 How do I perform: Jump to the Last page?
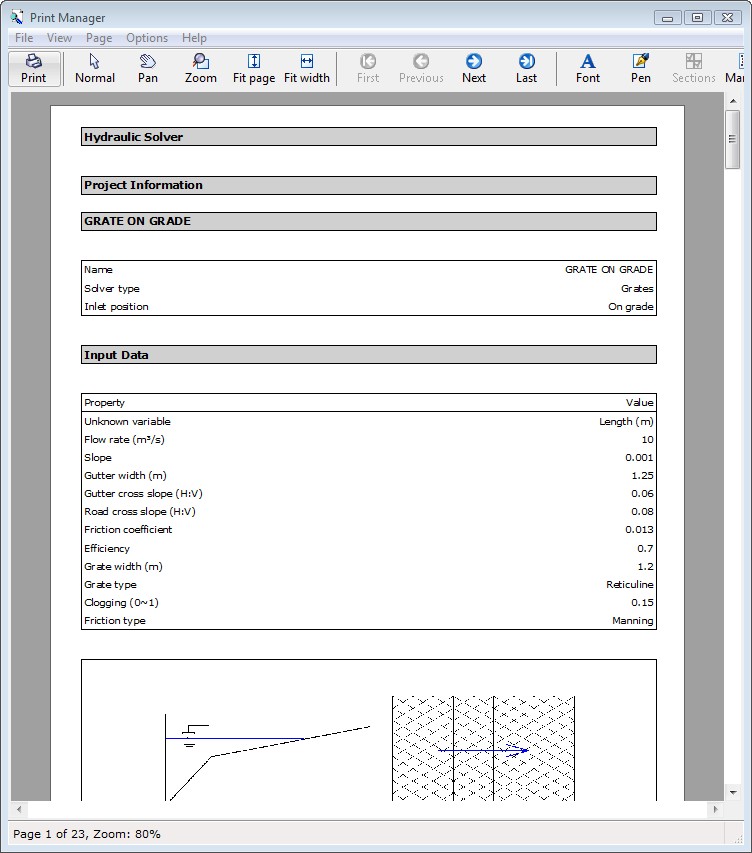pos(526,68)
